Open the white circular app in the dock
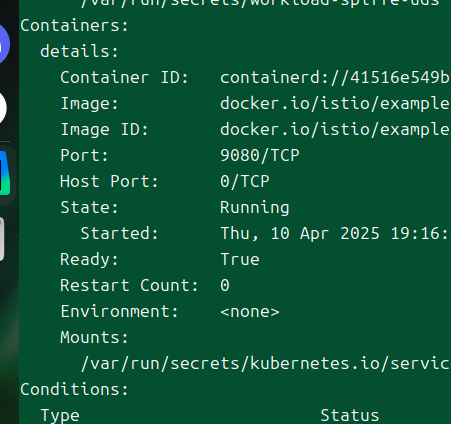 pyautogui.click(x=3, y=108)
